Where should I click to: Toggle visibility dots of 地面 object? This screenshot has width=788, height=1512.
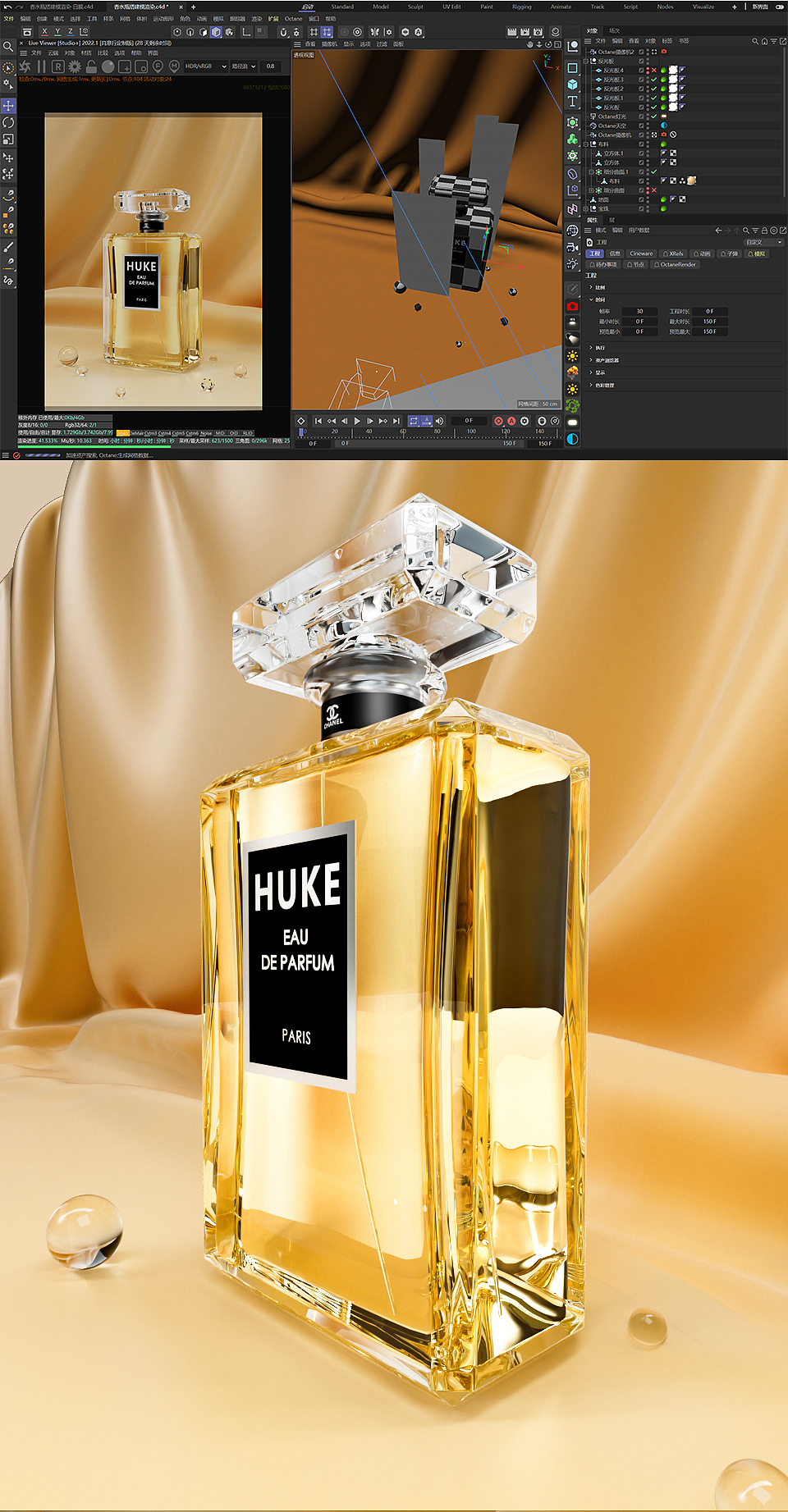point(648,199)
